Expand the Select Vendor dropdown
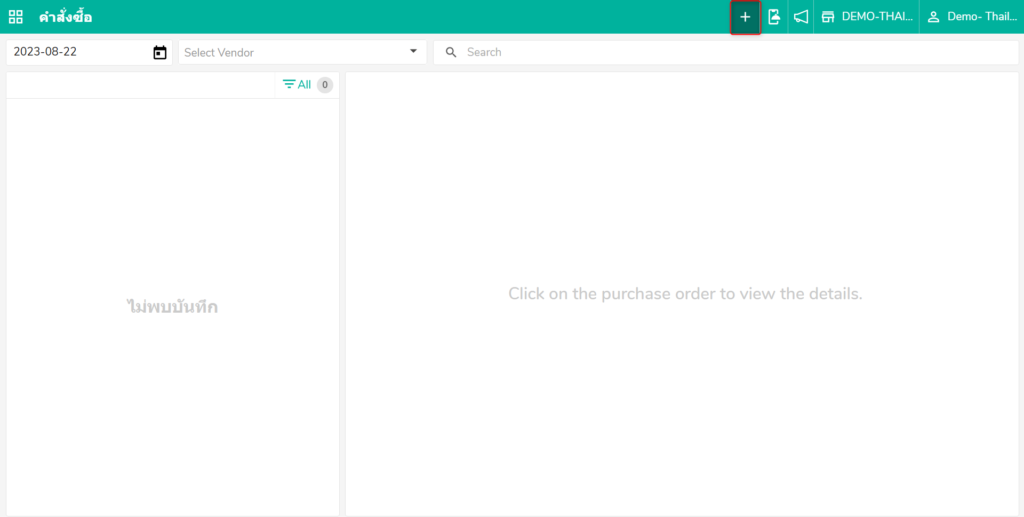The width and height of the screenshot is (1024, 517). point(302,52)
